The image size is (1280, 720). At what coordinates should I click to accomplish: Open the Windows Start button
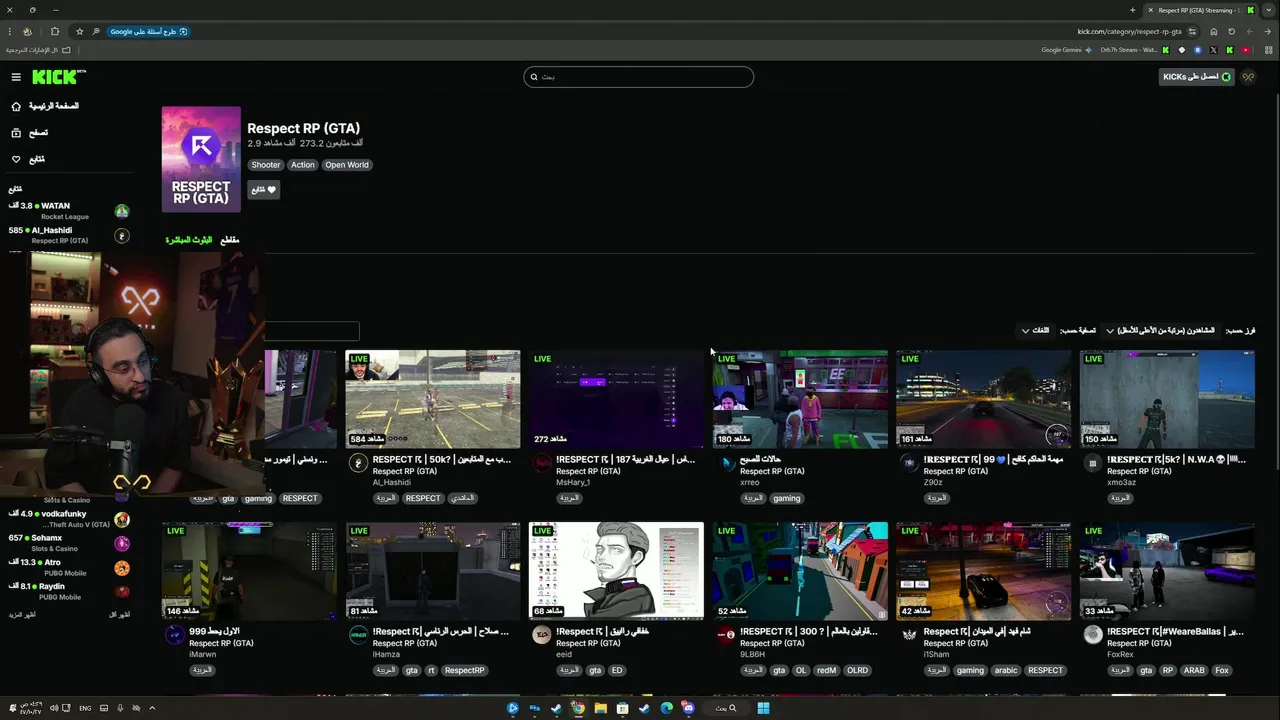(x=763, y=708)
